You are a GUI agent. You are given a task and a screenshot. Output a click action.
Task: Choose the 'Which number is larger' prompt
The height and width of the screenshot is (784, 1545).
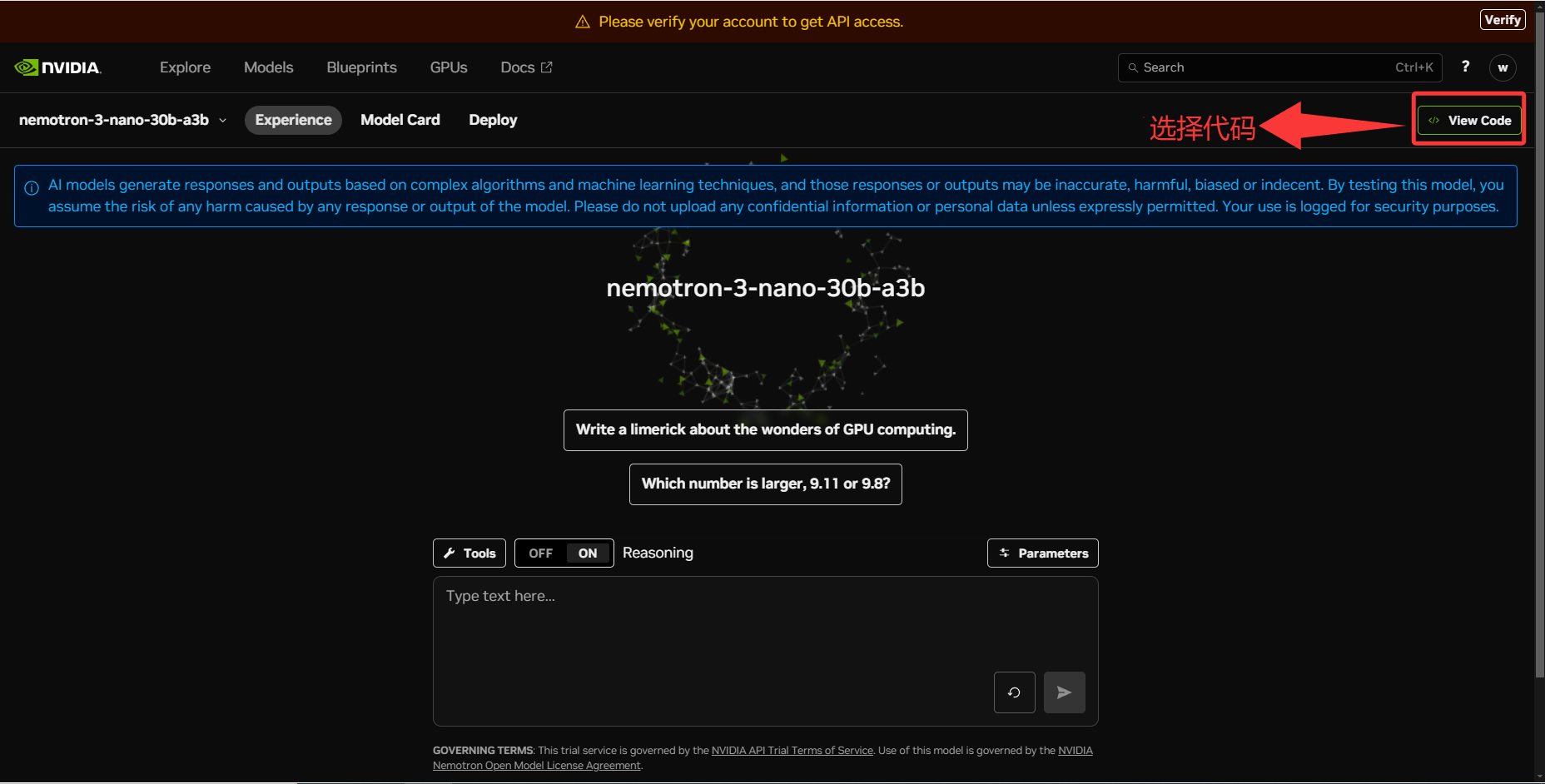(766, 484)
